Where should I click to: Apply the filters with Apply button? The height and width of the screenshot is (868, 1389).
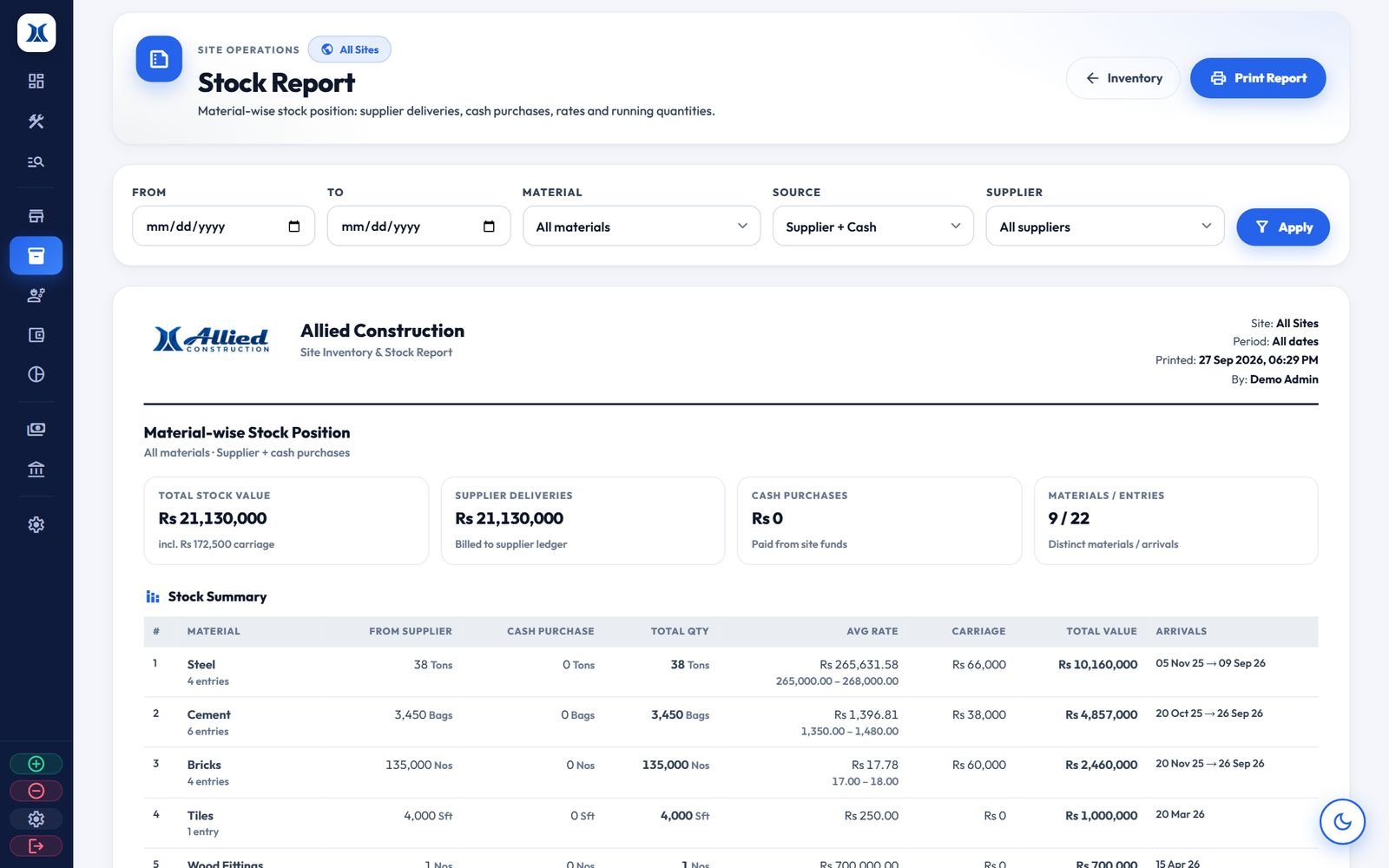(1283, 227)
